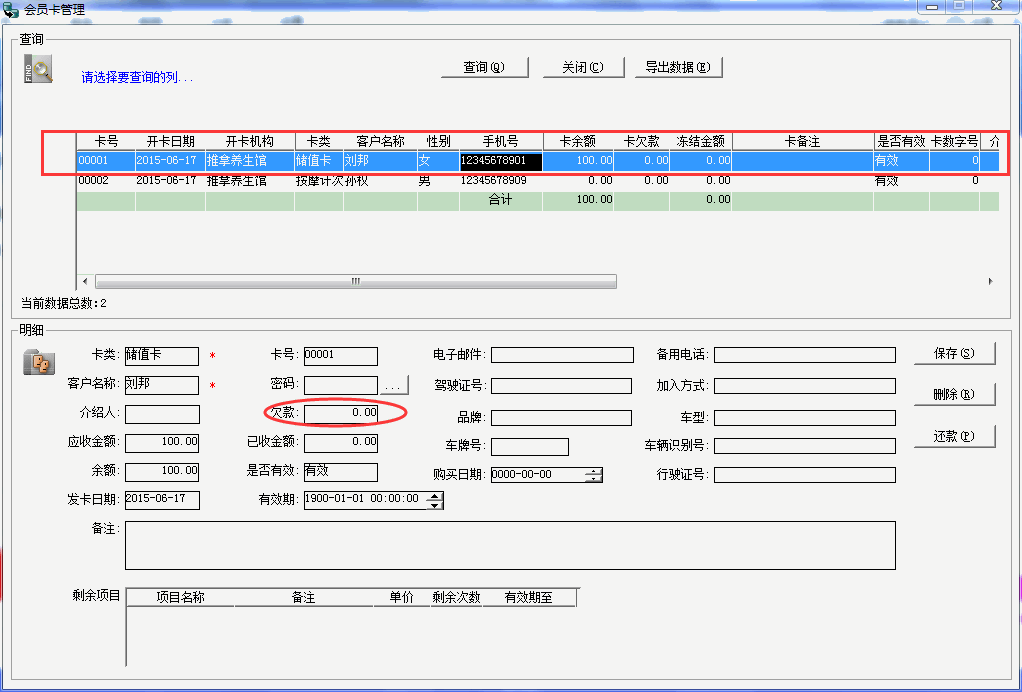Click the 开卡机构 column header
This screenshot has height=692, width=1022.
(x=250, y=141)
